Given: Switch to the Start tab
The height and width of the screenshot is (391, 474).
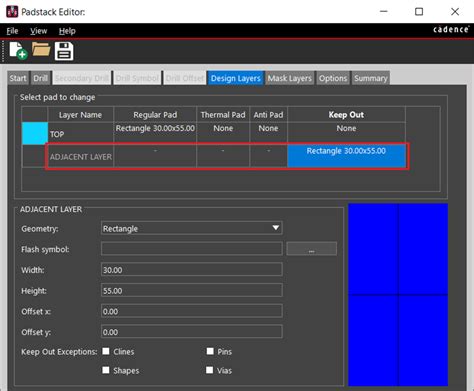Looking at the screenshot, I should coord(18,78).
